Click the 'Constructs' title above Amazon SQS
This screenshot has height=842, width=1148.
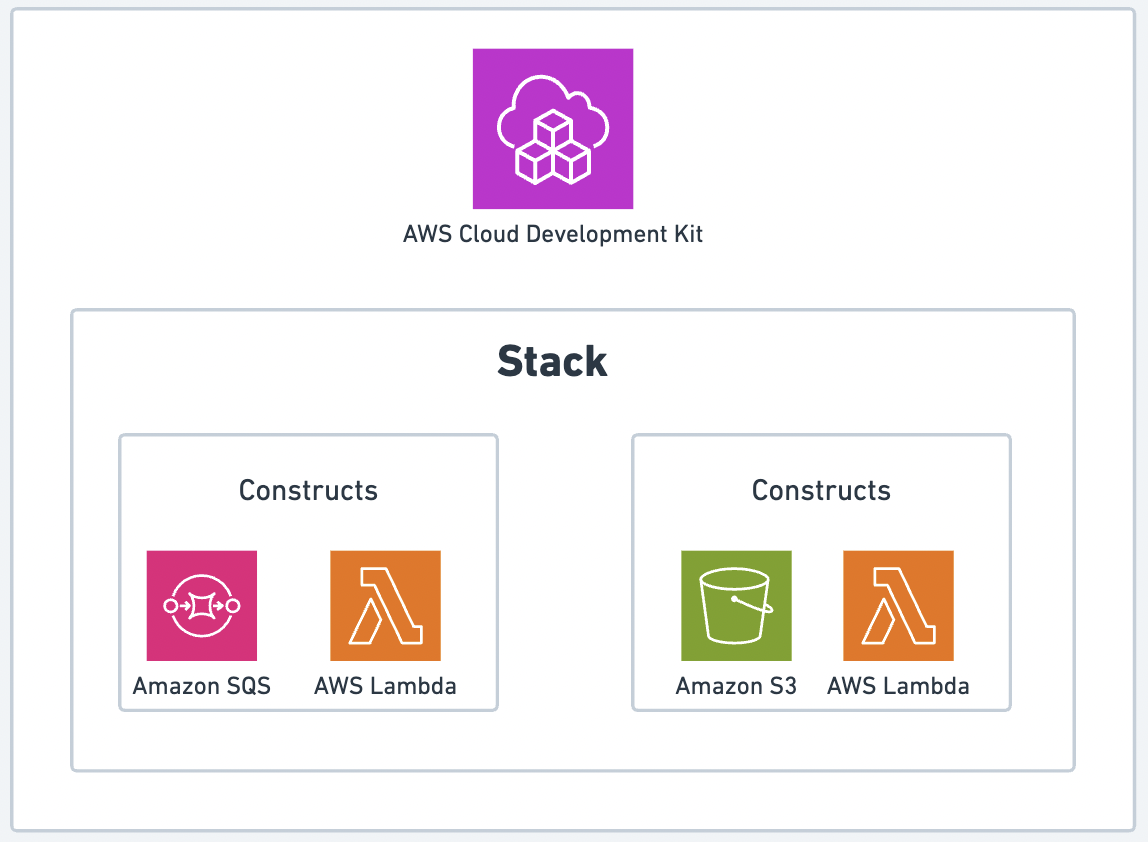[308, 491]
